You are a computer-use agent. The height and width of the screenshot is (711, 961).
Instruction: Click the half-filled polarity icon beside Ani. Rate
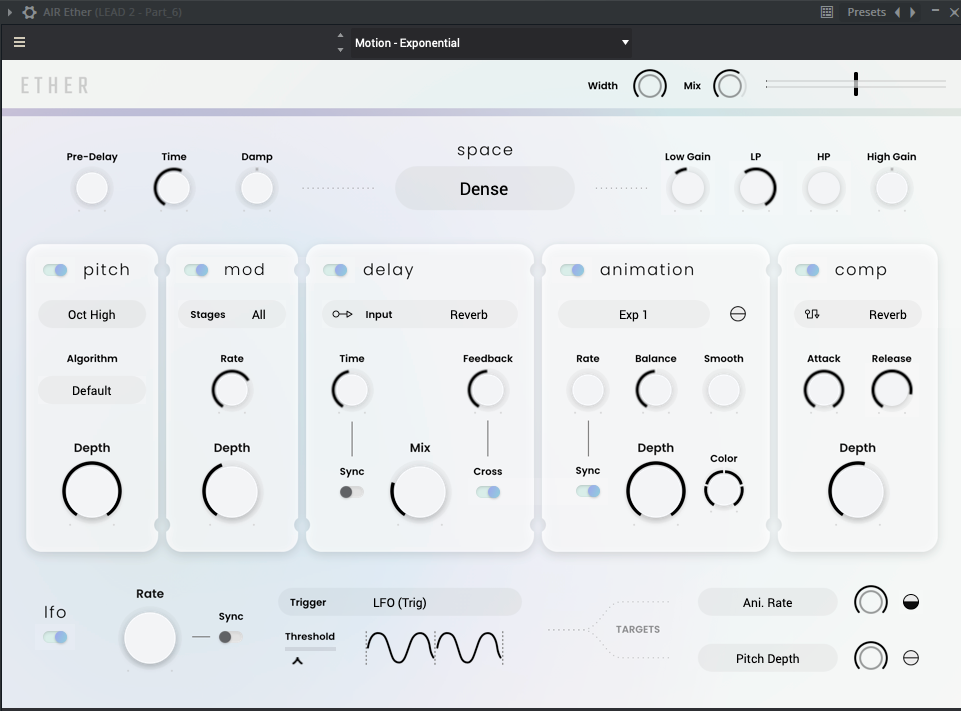pyautogui.click(x=911, y=602)
